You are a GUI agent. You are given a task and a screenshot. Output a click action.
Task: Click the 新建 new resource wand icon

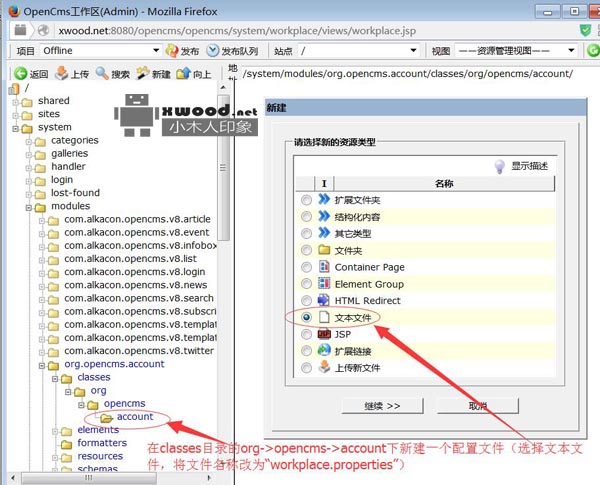[143, 73]
